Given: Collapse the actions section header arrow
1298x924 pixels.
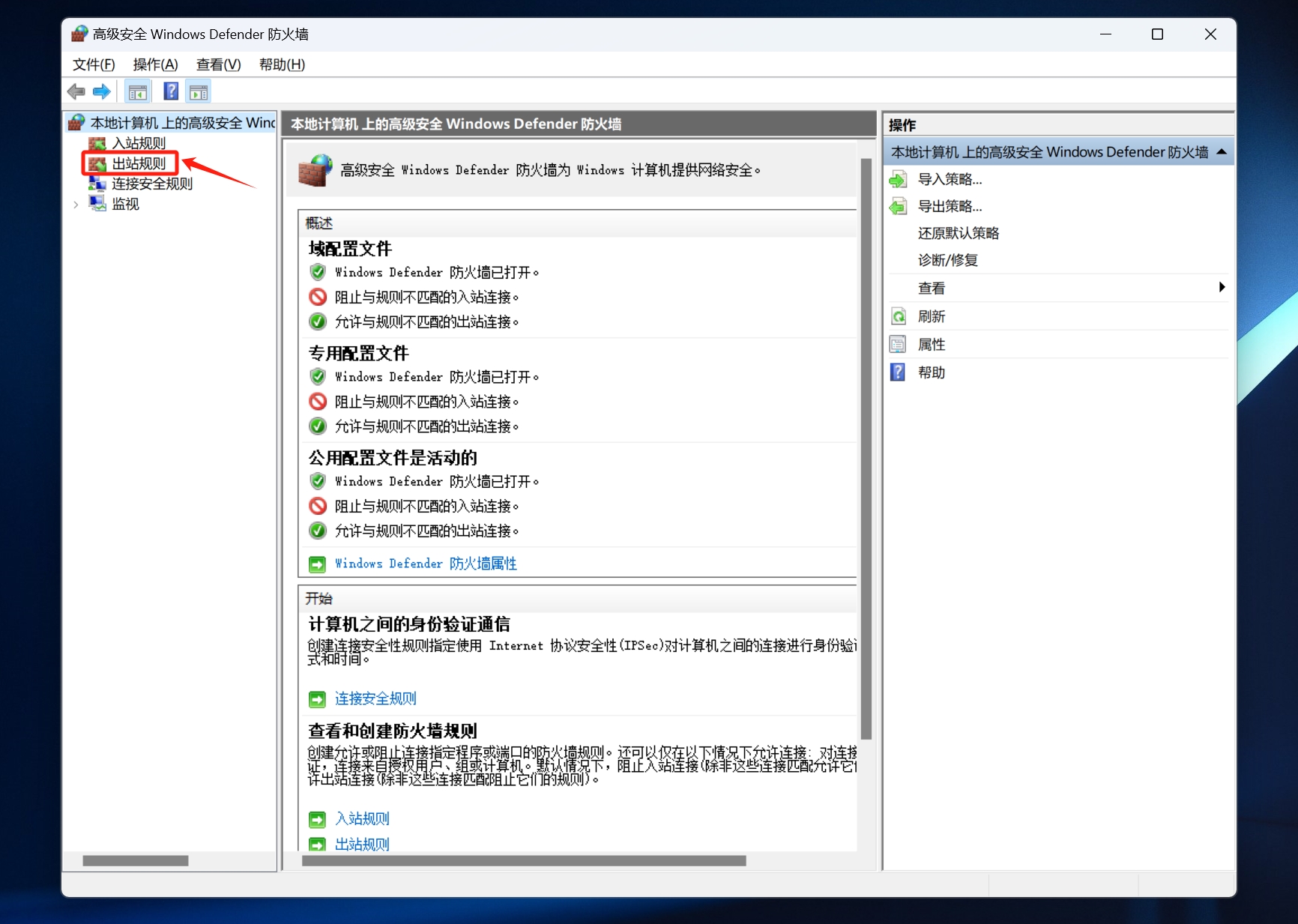Looking at the screenshot, I should coord(1222,152).
